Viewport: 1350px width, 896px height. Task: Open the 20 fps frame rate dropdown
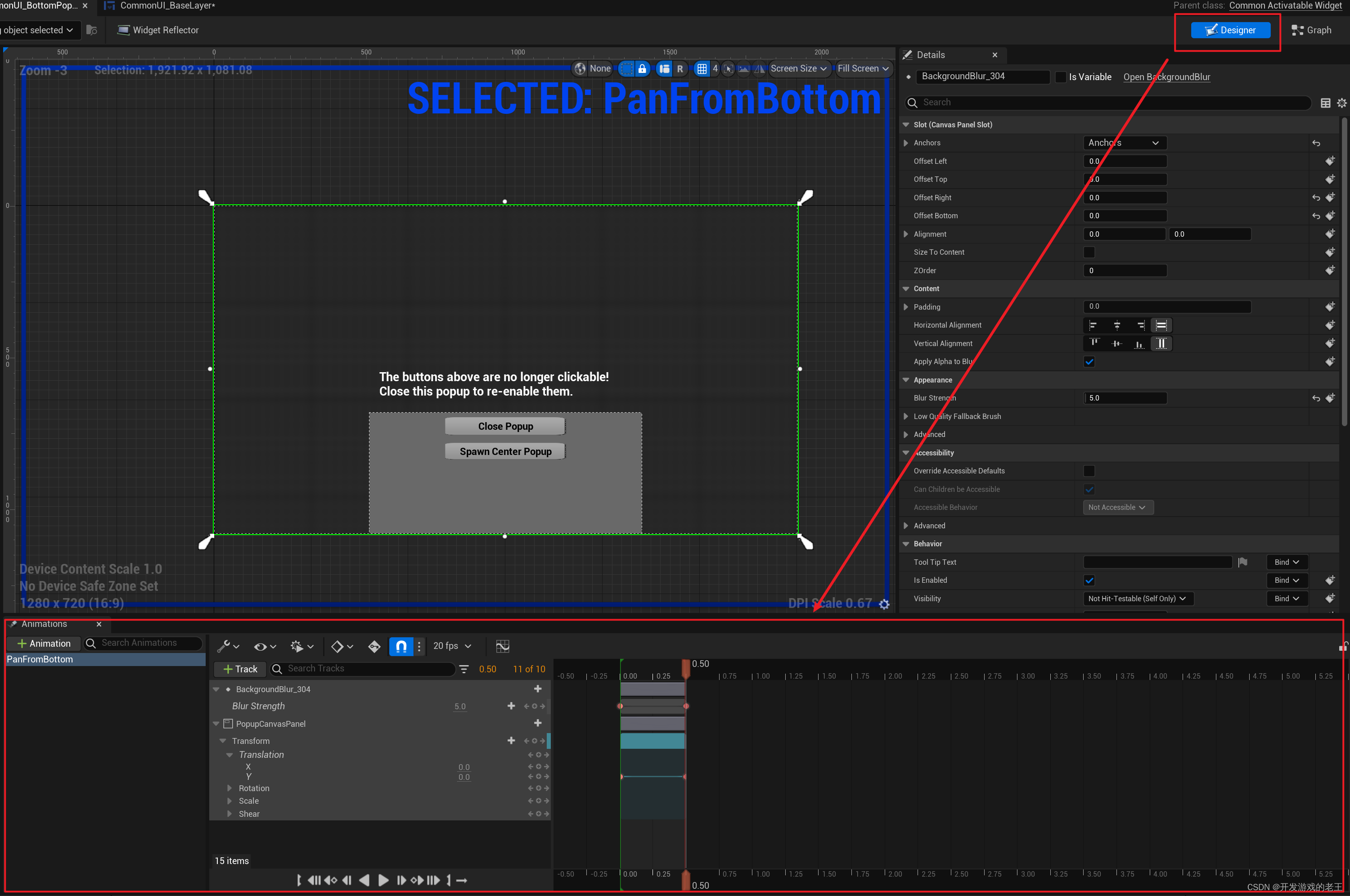click(452, 646)
